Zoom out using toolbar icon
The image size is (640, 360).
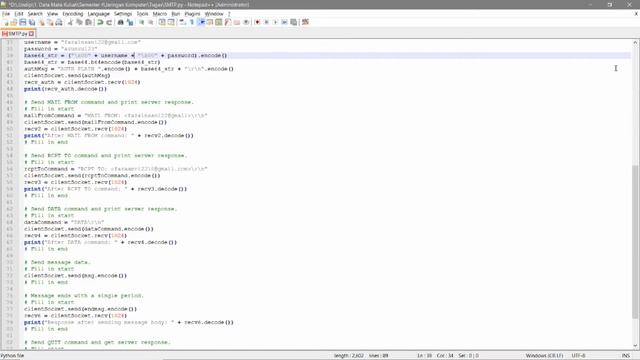click(151, 22)
